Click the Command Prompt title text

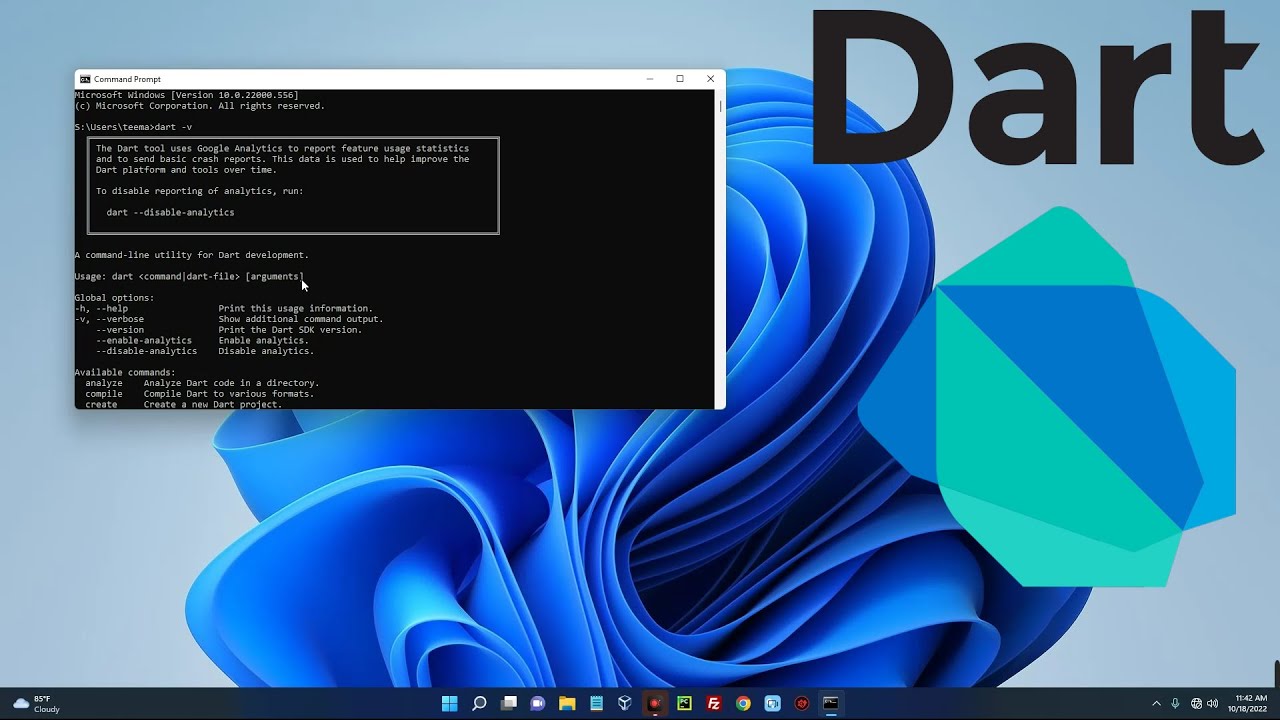coord(127,79)
